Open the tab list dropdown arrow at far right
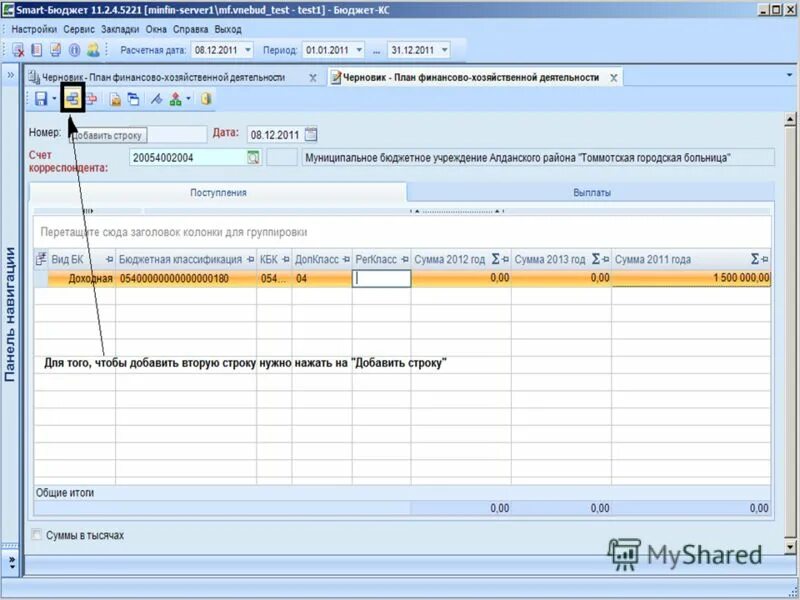The image size is (800, 600). click(789, 75)
